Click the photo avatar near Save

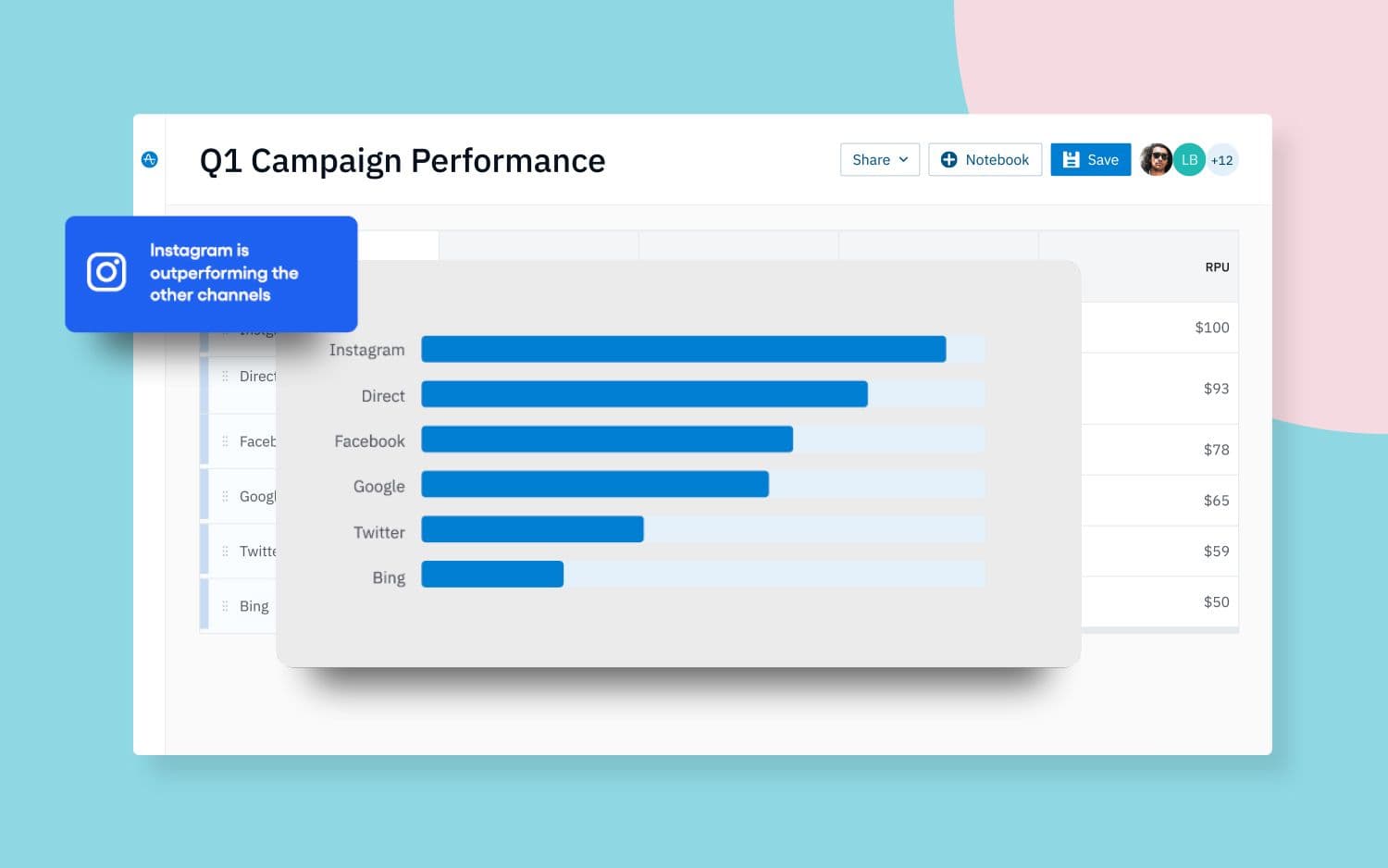point(1156,159)
